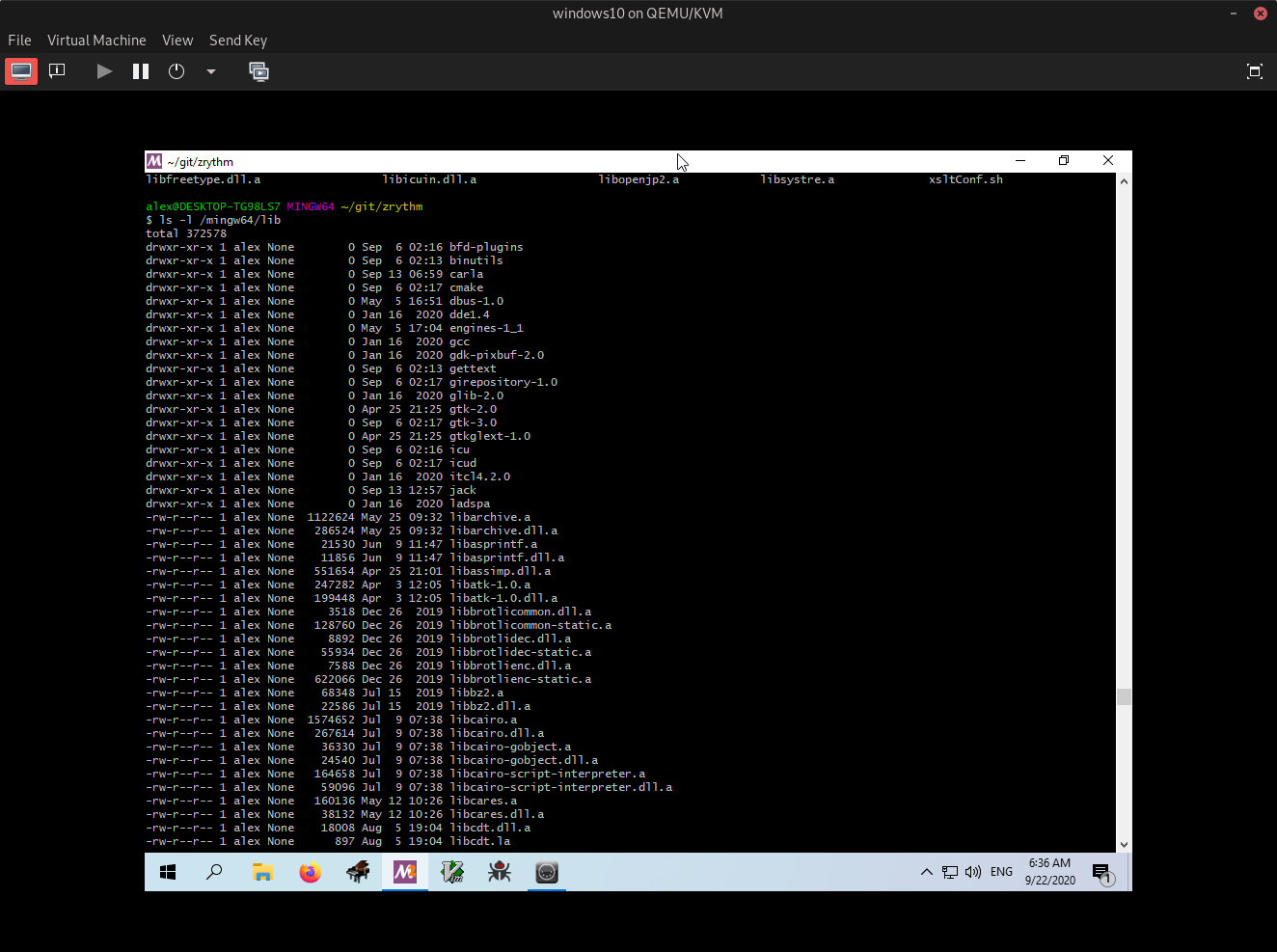Click the libcares.a file name

click(483, 801)
